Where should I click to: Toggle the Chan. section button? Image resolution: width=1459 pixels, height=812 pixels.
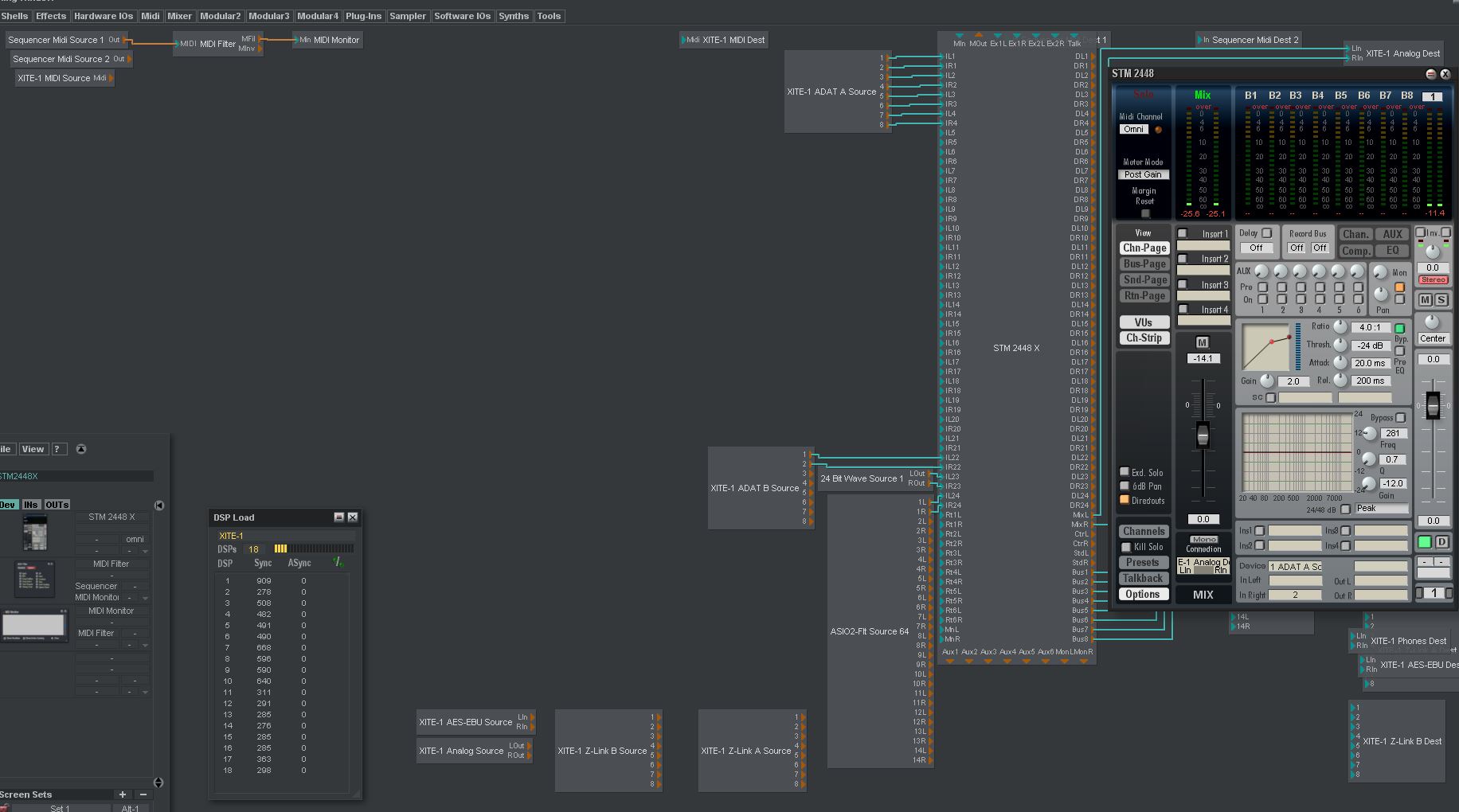pyautogui.click(x=1355, y=234)
